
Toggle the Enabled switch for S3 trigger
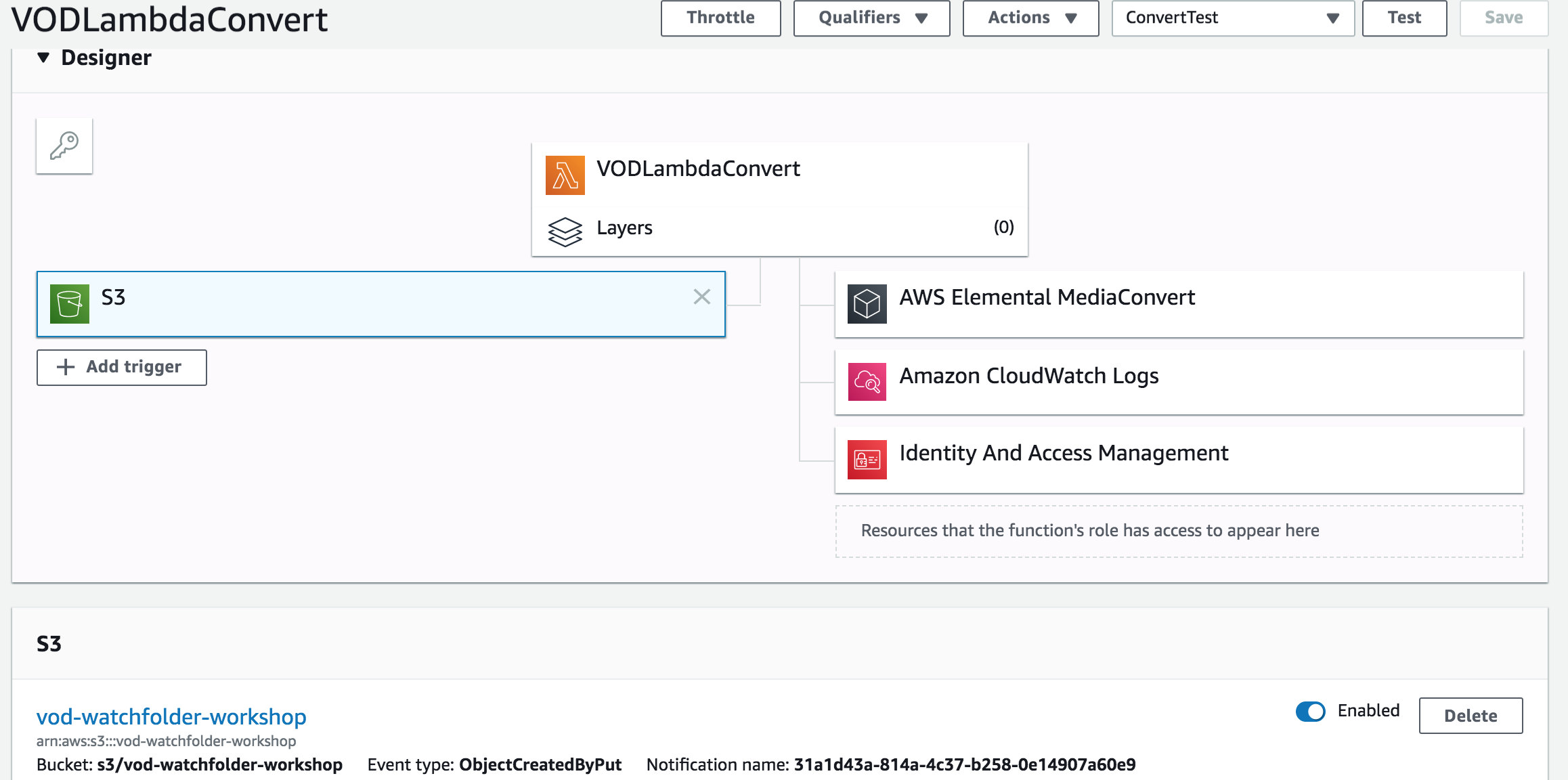click(1311, 712)
